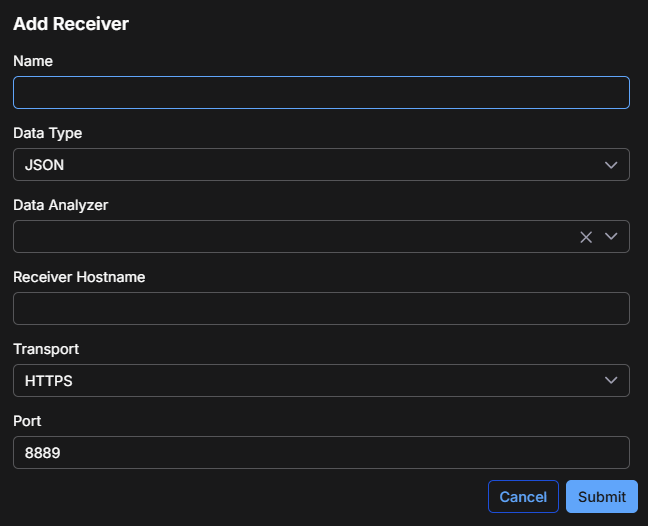Focus the Name input field
This screenshot has height=526, width=648.
pos(321,93)
